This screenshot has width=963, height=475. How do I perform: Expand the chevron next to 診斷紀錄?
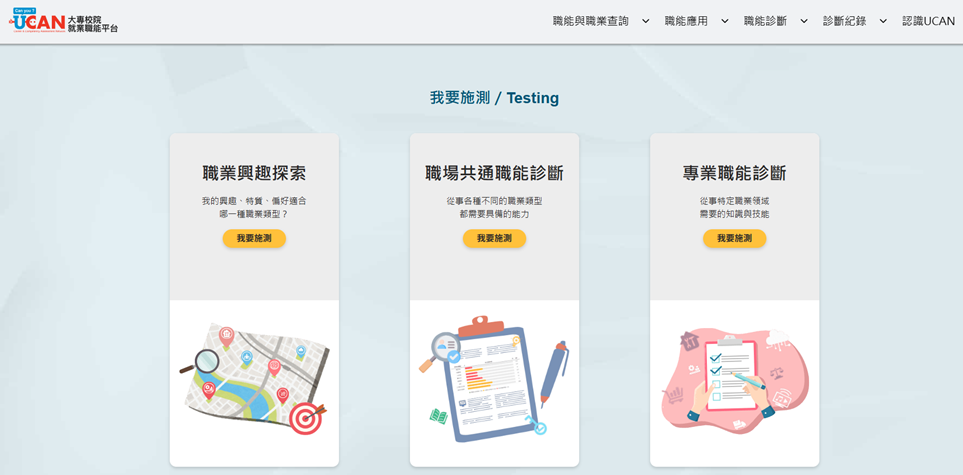pyautogui.click(x=883, y=21)
